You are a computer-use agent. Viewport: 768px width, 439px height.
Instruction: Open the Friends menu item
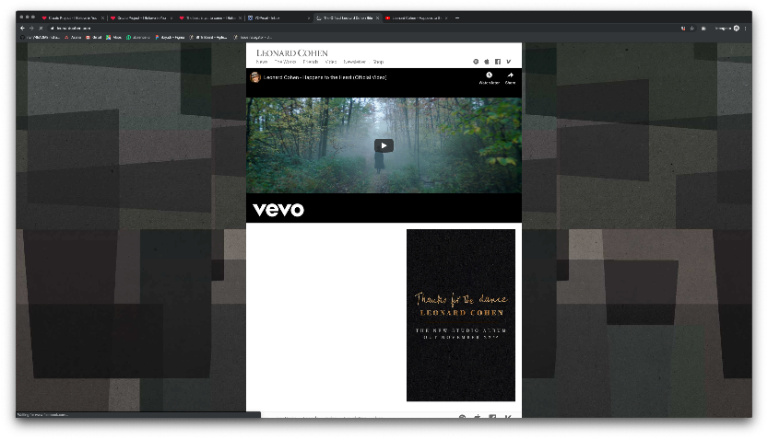click(311, 62)
